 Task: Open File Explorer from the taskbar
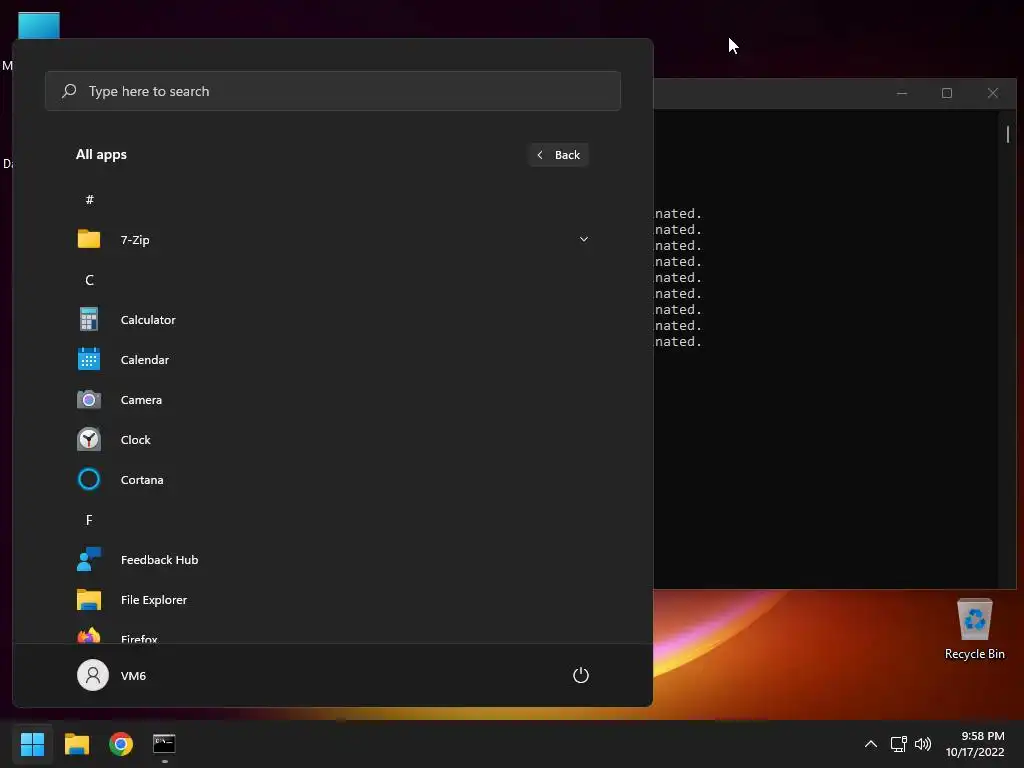point(76,744)
